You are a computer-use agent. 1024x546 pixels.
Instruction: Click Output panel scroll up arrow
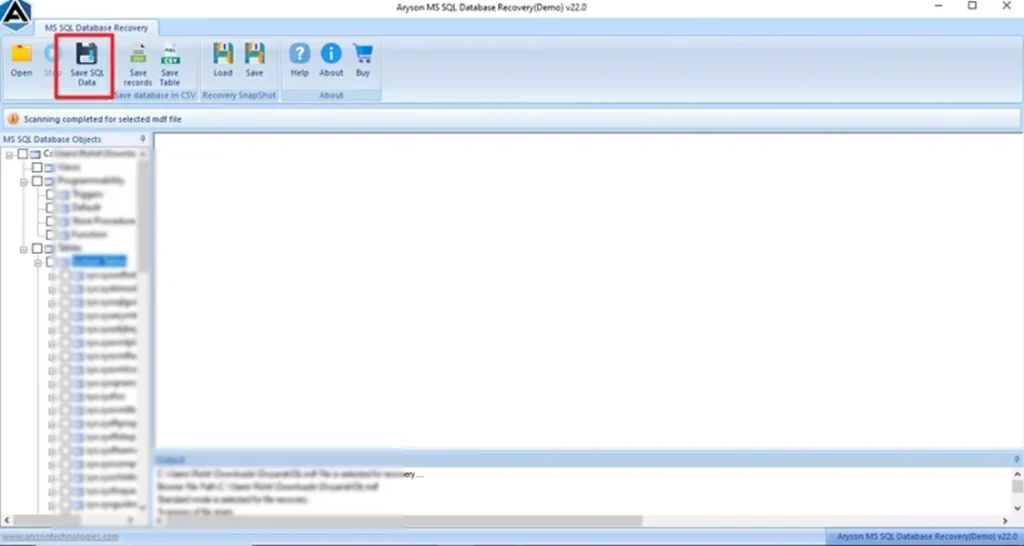click(1017, 474)
